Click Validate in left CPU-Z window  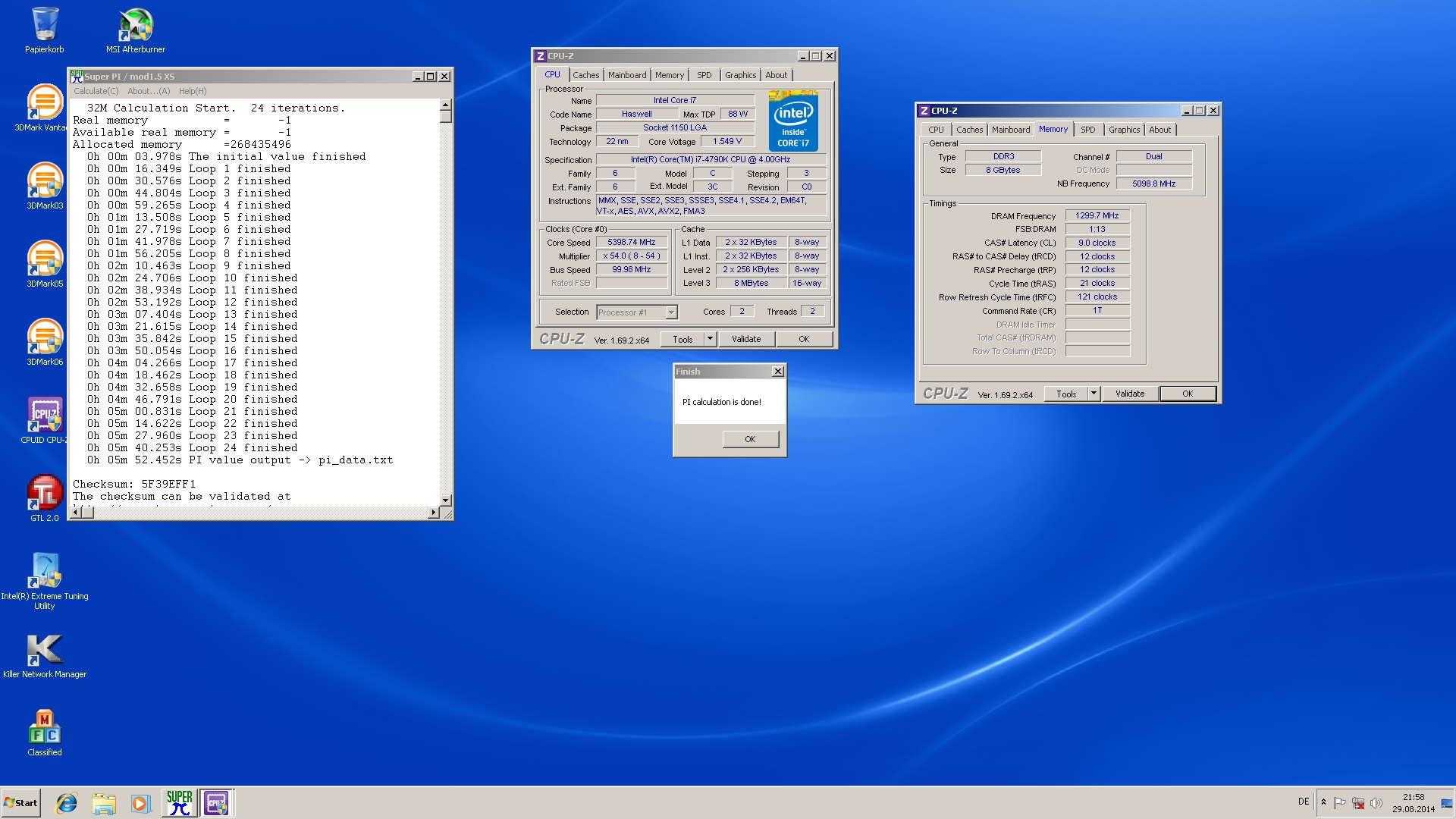pos(746,339)
